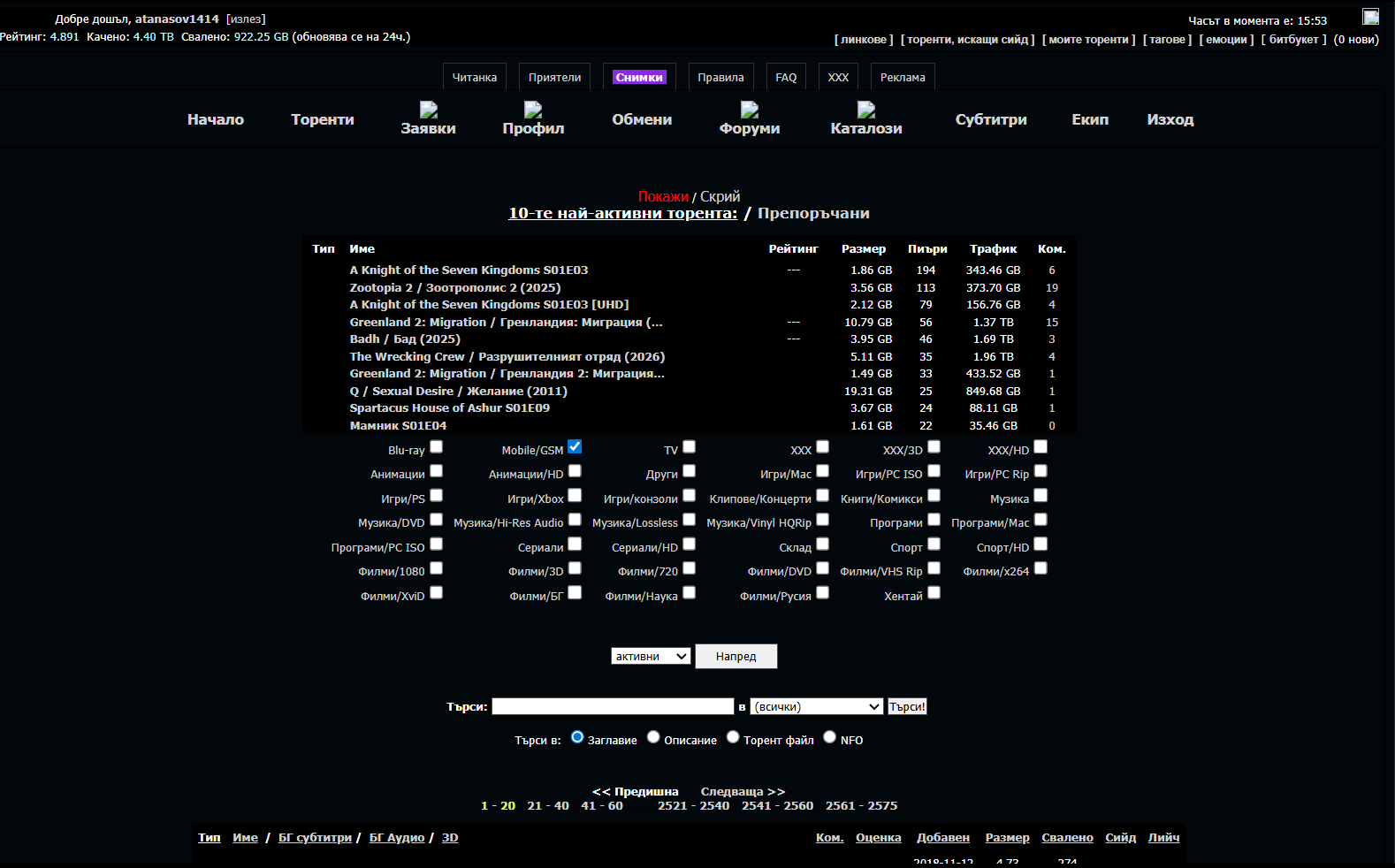
Task: Choose the NFO search radio button
Action: (x=829, y=737)
